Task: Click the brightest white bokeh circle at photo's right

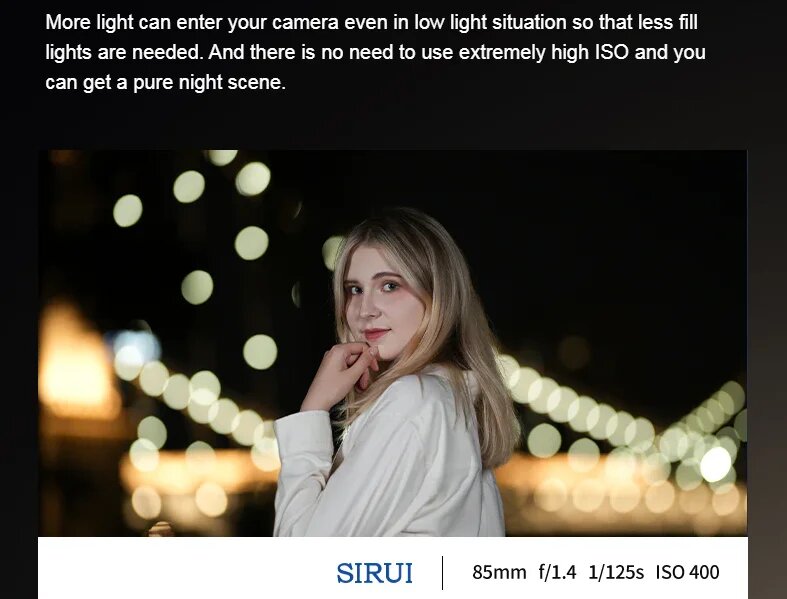Action: (715, 464)
